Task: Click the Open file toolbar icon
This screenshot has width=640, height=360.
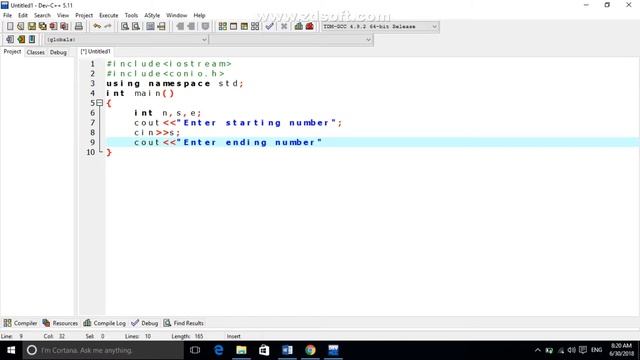Action: [x=20, y=27]
